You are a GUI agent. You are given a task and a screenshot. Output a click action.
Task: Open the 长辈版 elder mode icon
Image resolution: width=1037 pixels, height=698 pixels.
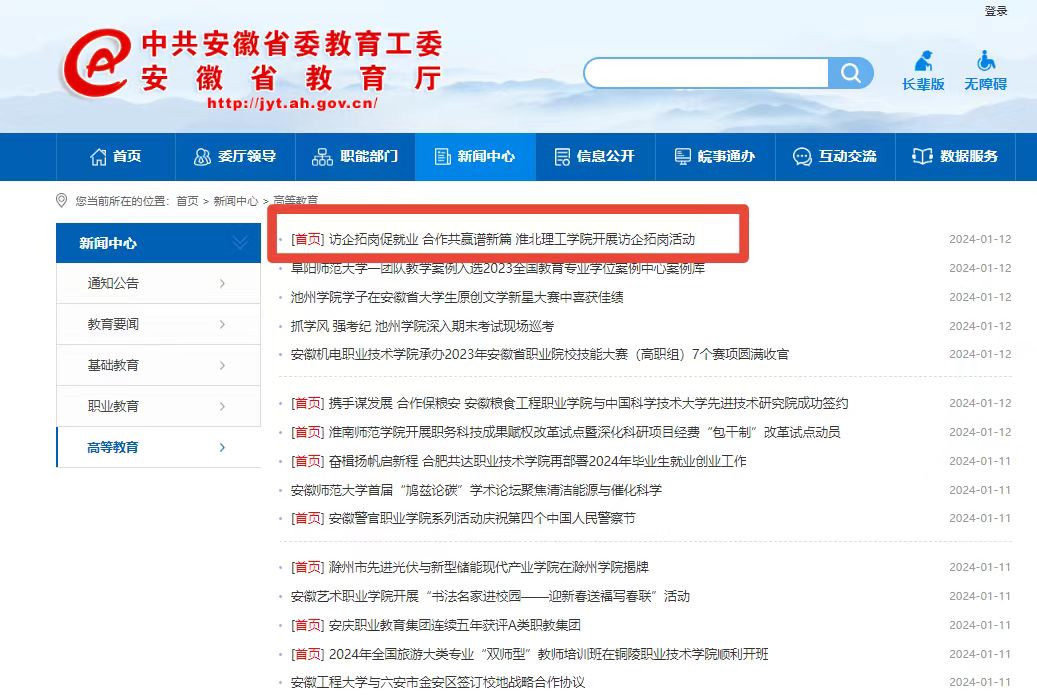click(x=923, y=70)
